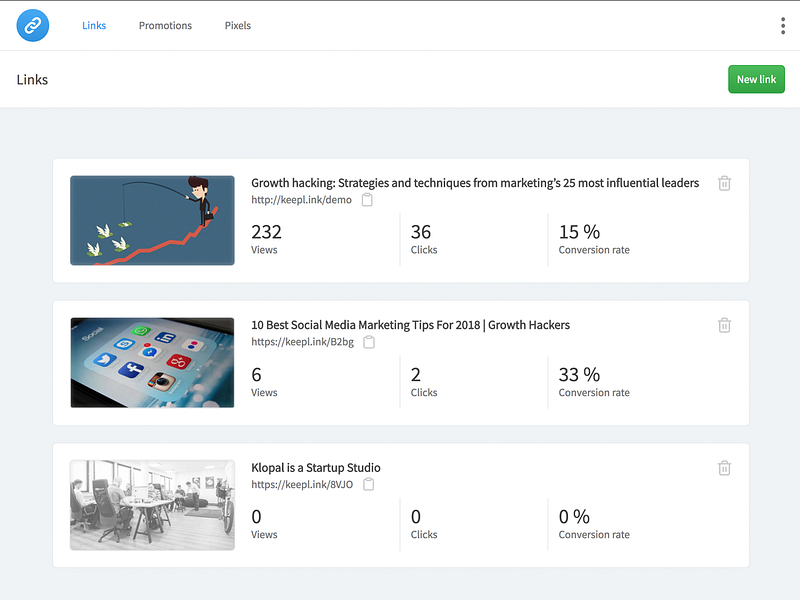
Task: Switch to the Links tab
Action: pyautogui.click(x=94, y=26)
